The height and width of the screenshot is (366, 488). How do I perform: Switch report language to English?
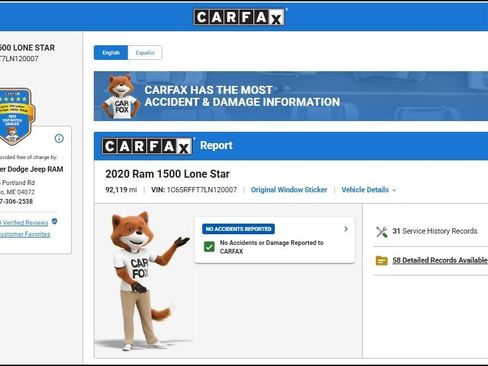[x=111, y=53]
